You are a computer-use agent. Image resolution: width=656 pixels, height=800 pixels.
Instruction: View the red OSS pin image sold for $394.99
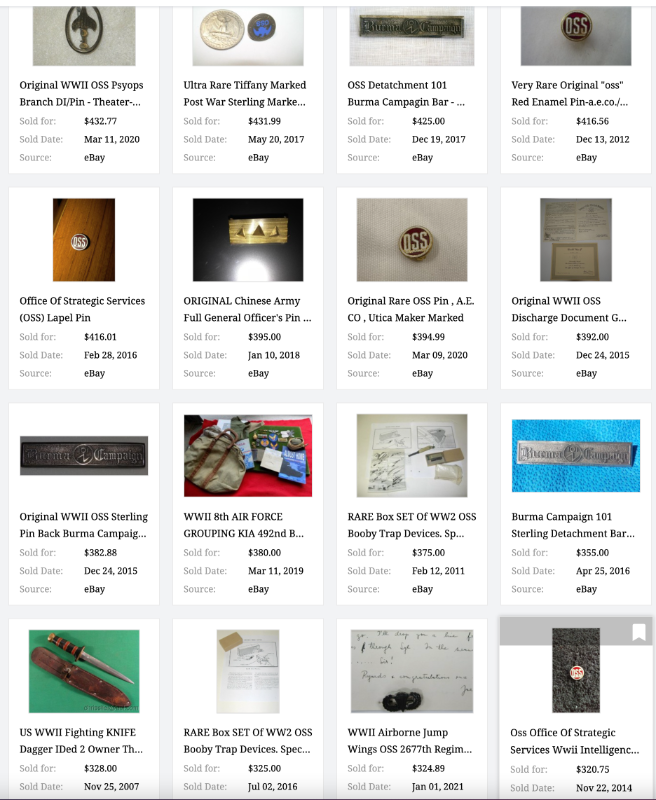pyautogui.click(x=412, y=240)
